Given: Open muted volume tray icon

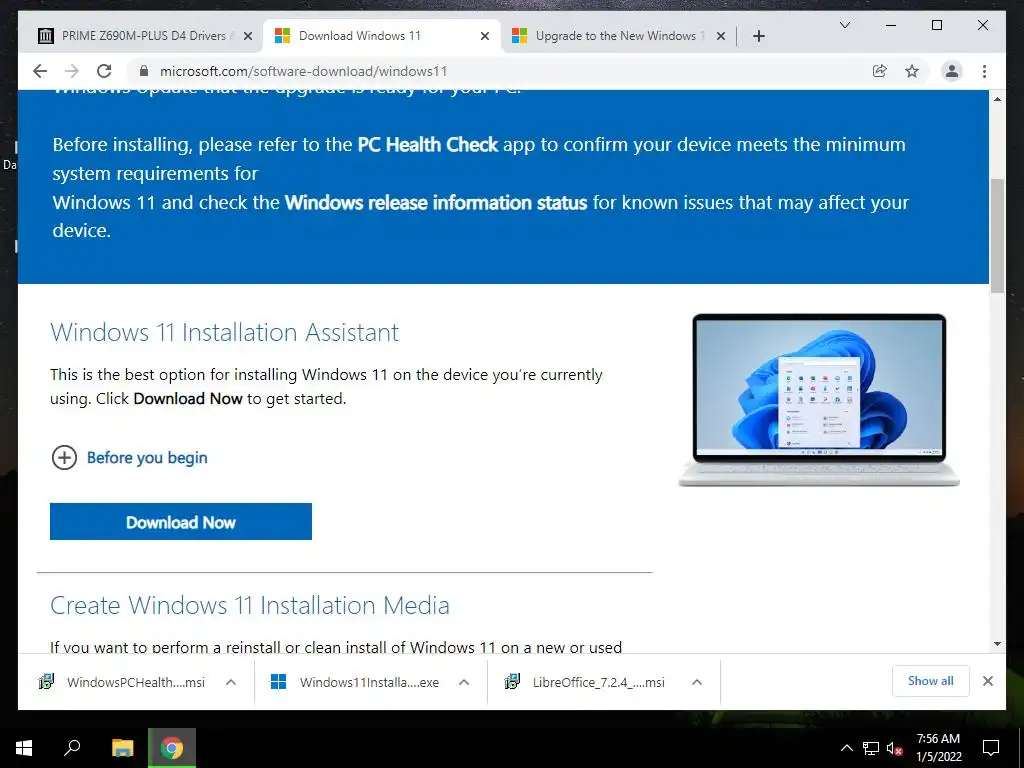Looking at the screenshot, I should 895,748.
